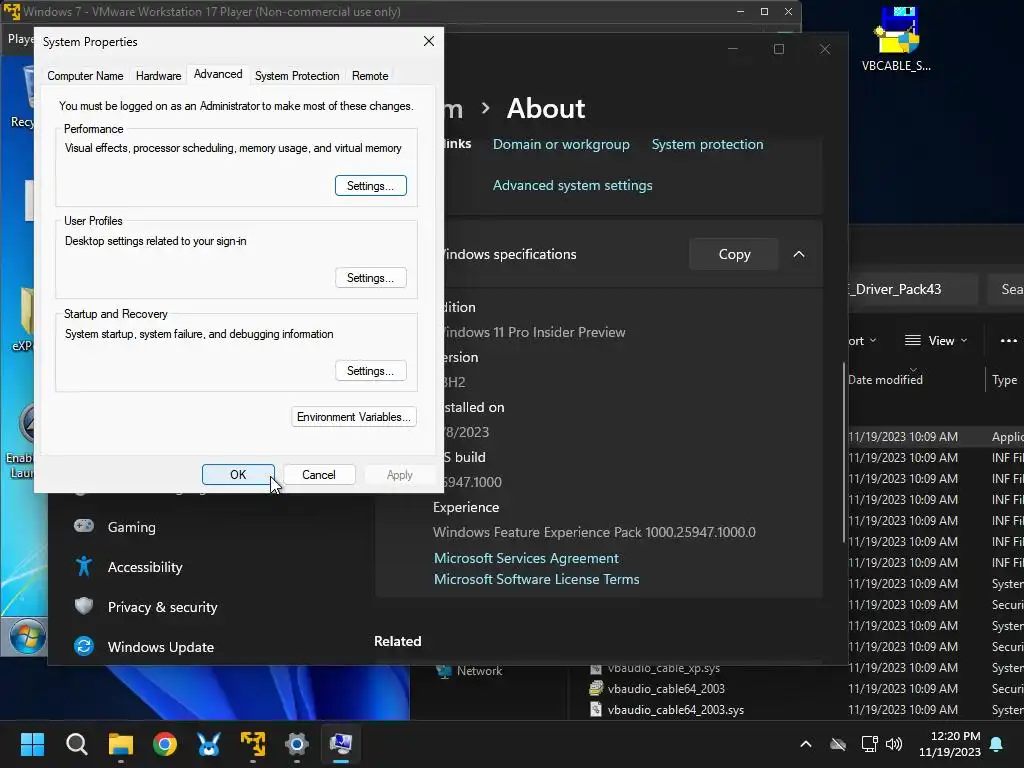The width and height of the screenshot is (1024, 768).
Task: Open the clock showing 12:20 PM
Action: pyautogui.click(x=950, y=744)
